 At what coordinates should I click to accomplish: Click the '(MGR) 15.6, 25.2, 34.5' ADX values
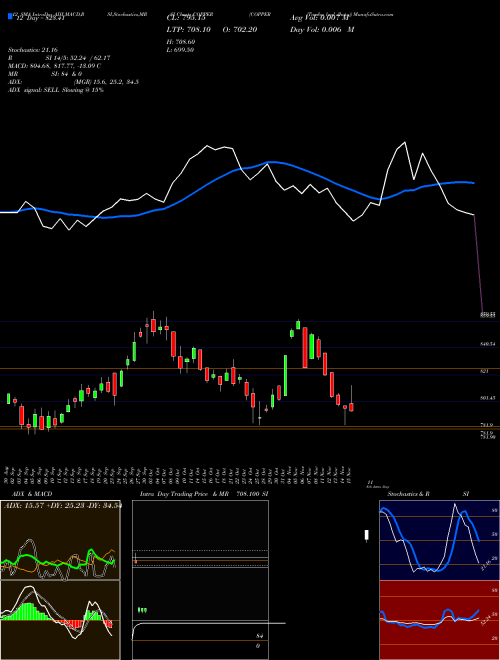coord(106,82)
